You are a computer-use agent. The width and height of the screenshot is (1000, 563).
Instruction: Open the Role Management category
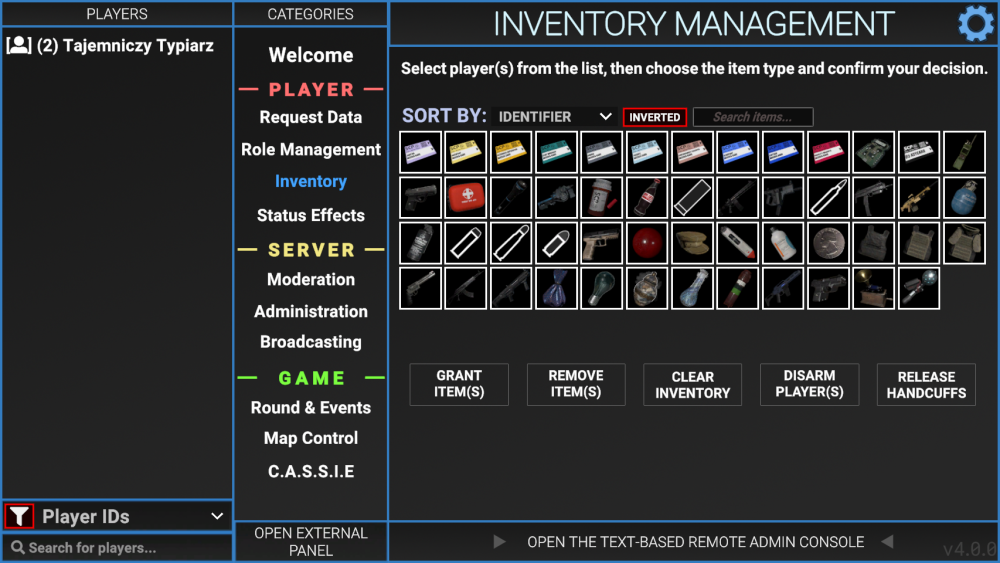[x=311, y=150]
